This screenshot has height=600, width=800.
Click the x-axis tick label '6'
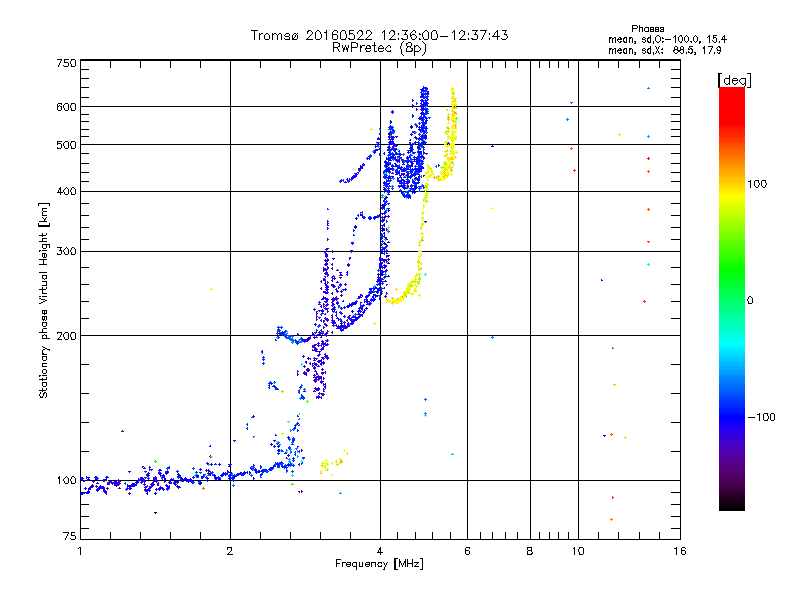pos(467,551)
